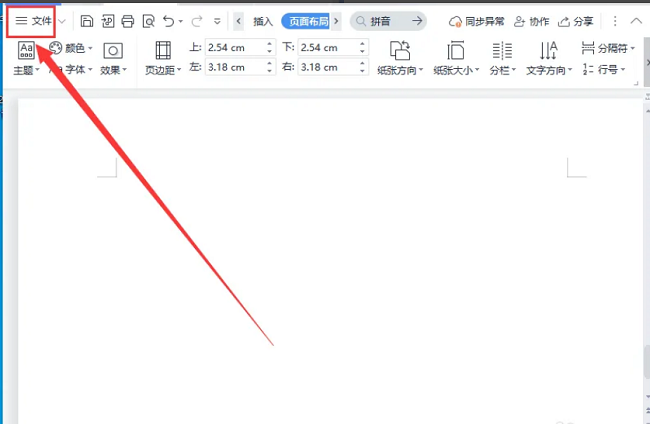Click the Print icon

point(128,21)
